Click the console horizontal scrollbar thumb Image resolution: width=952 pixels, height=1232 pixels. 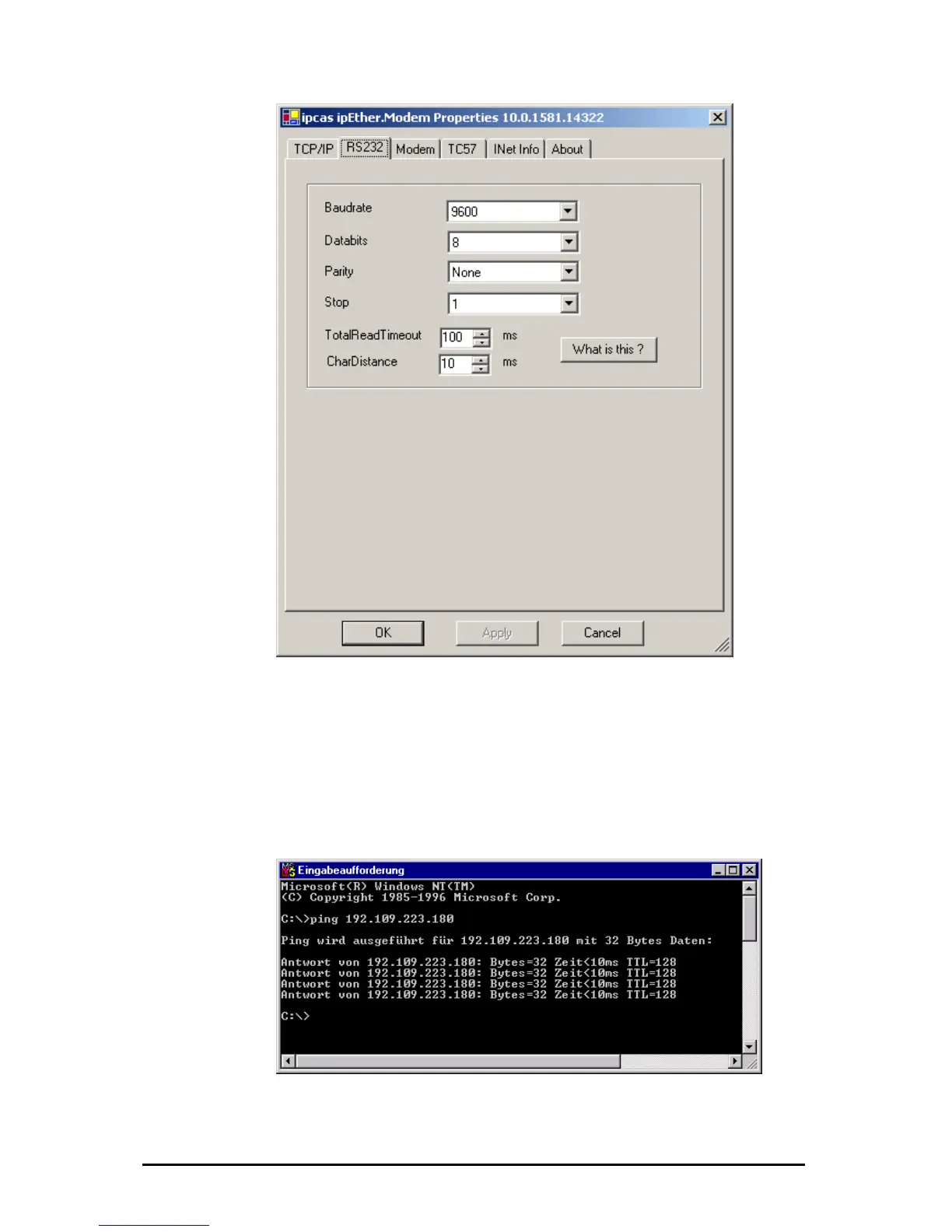pos(458,1061)
